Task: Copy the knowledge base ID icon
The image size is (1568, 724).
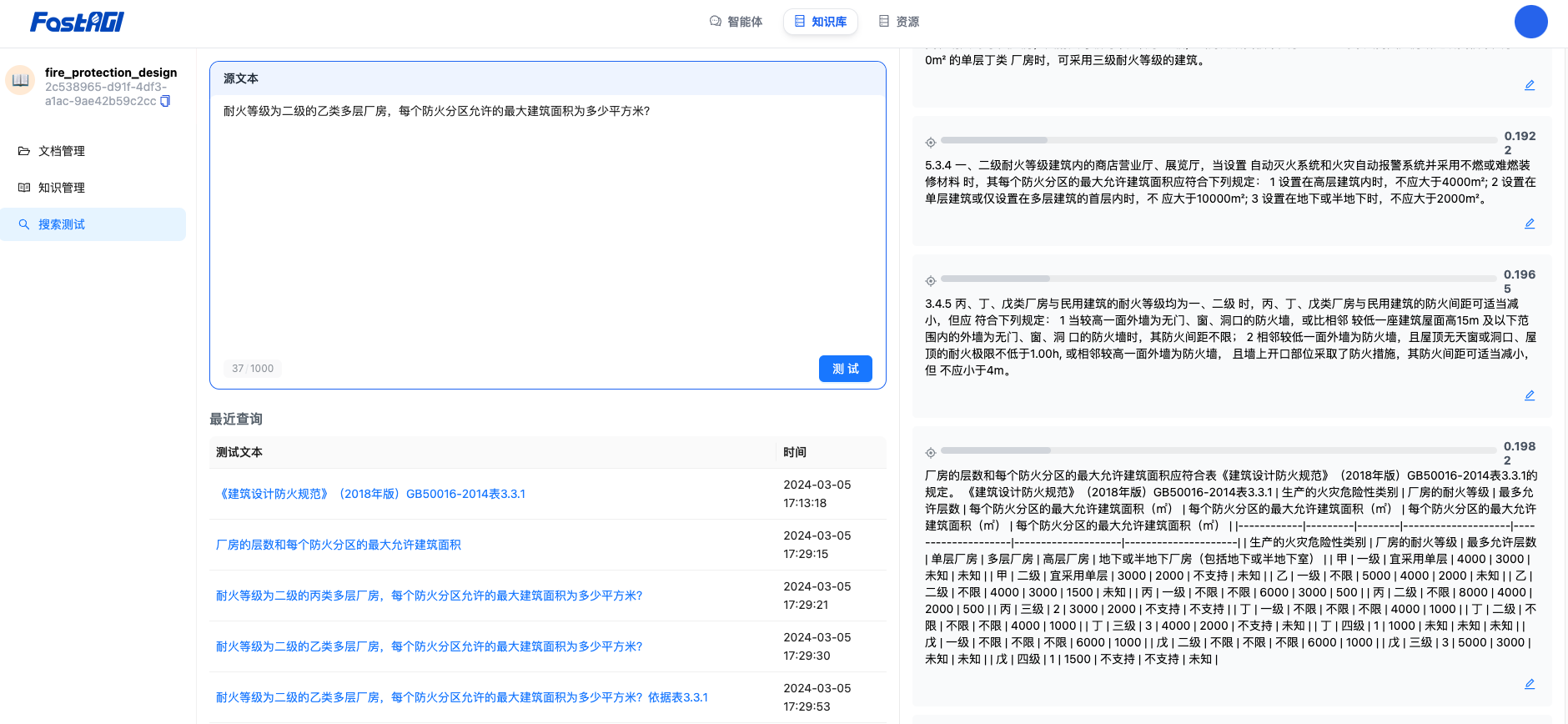Action: click(x=165, y=101)
